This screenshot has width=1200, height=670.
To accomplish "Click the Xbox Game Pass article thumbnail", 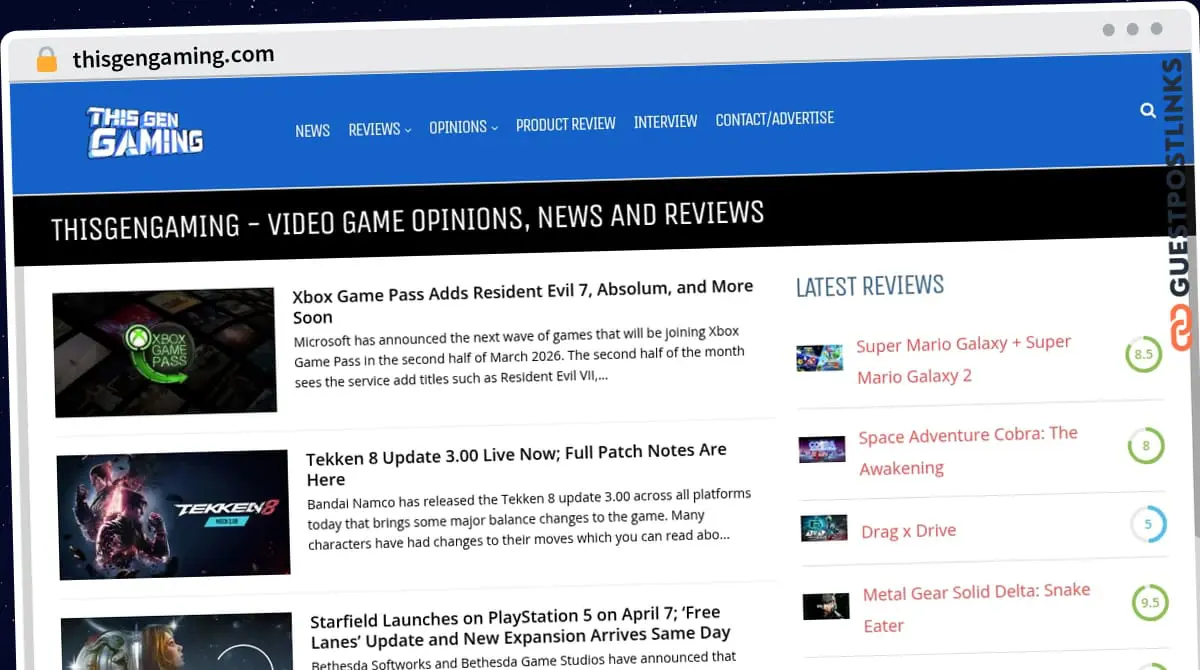I will (x=165, y=350).
